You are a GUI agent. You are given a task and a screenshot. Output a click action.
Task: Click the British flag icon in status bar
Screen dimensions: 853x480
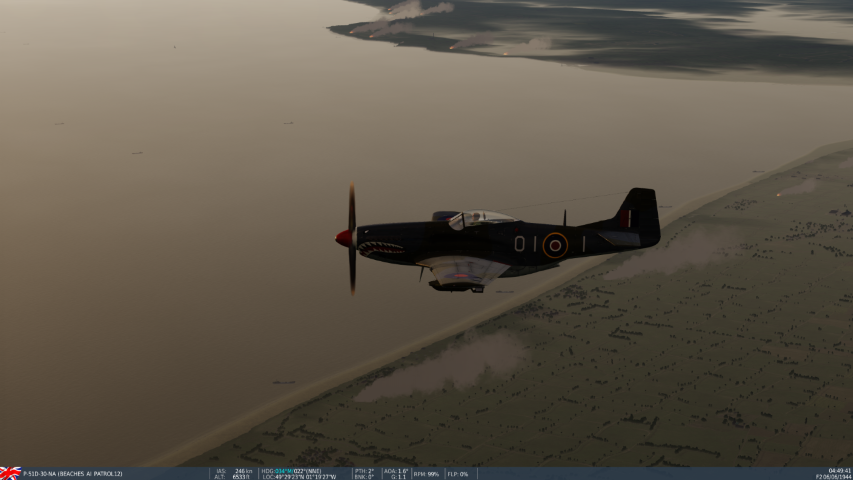tap(10, 473)
